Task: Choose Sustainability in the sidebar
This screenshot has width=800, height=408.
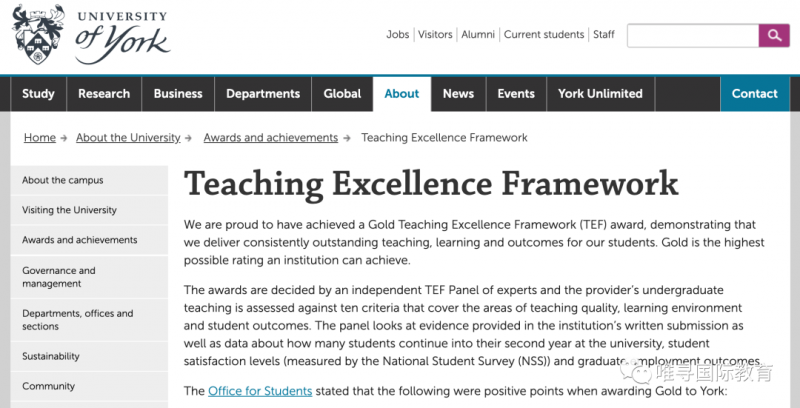Action: tap(89, 356)
